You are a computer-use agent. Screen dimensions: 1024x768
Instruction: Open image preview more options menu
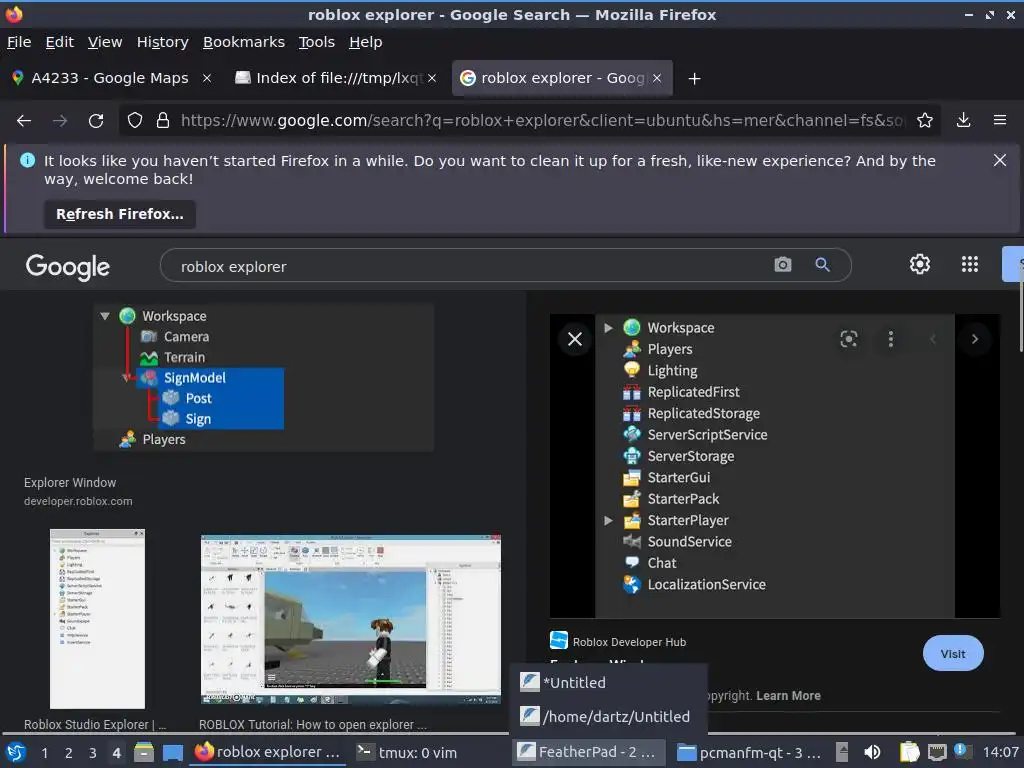click(890, 339)
